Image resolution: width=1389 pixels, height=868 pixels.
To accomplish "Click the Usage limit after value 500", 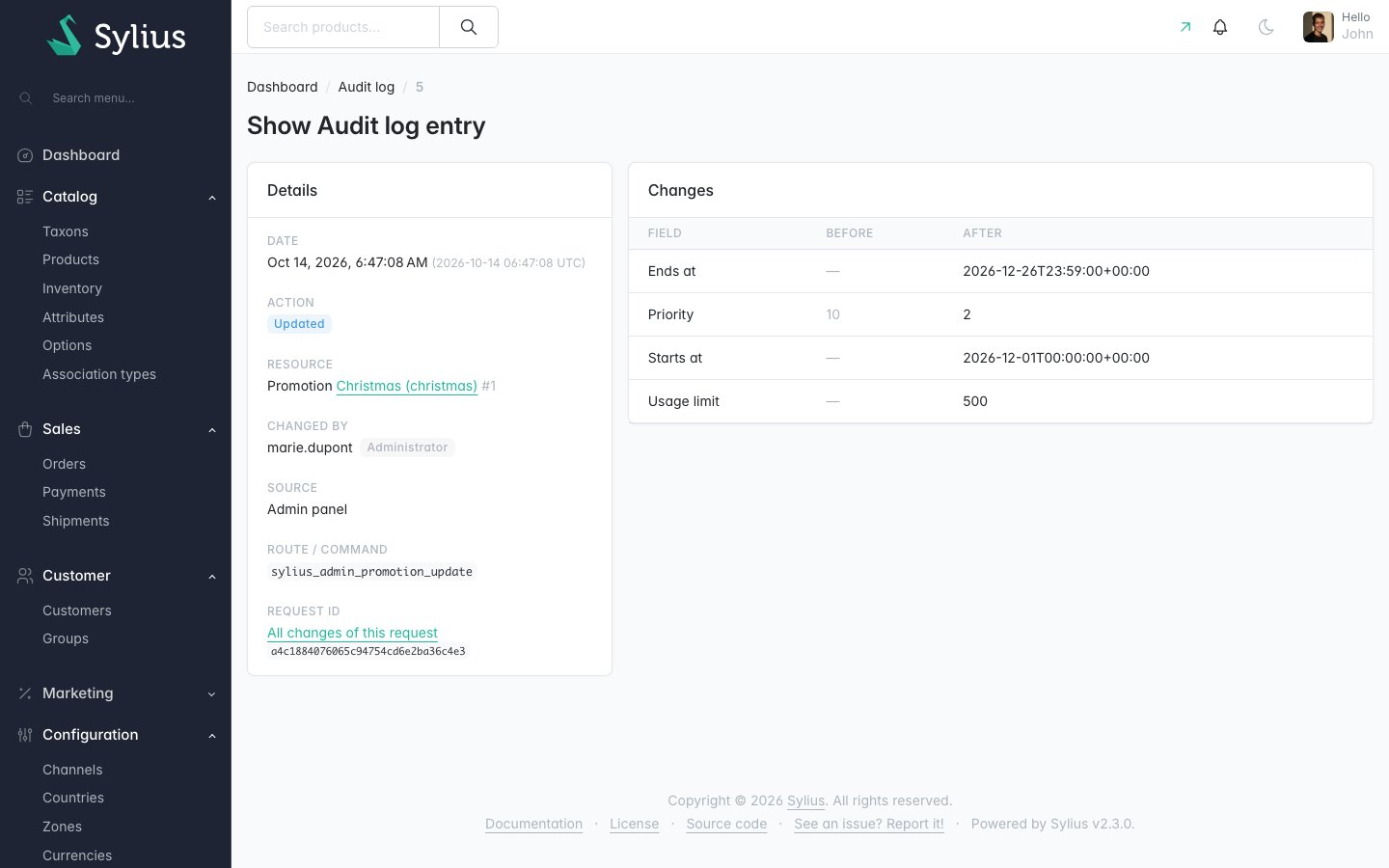I will [x=975, y=401].
